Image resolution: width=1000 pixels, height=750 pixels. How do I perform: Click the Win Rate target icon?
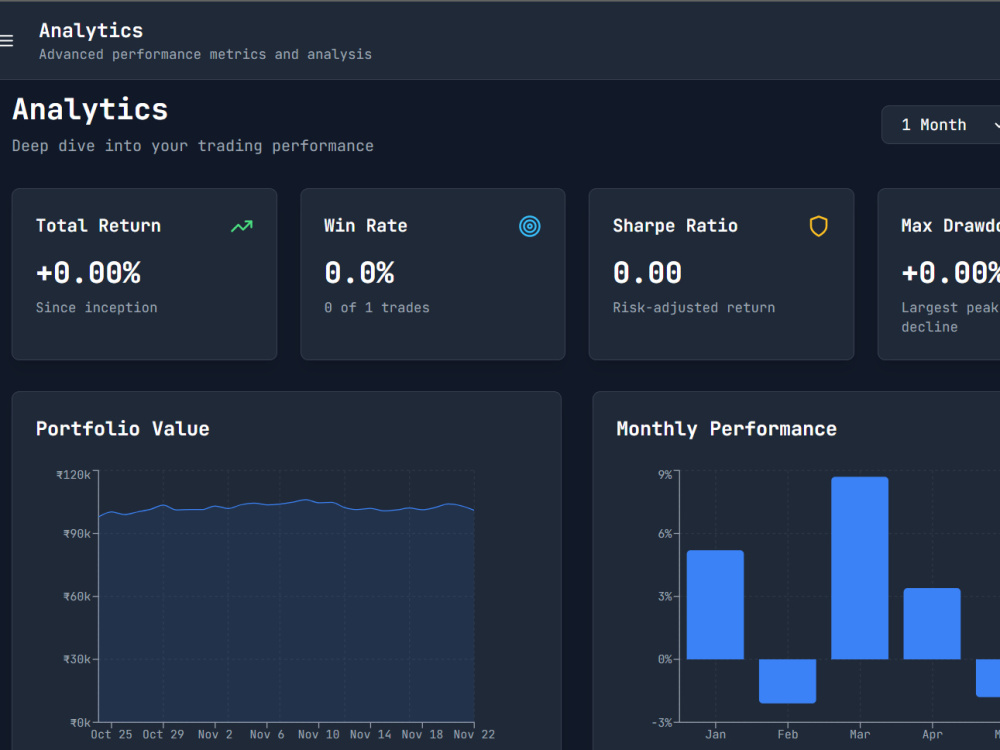pos(529,226)
